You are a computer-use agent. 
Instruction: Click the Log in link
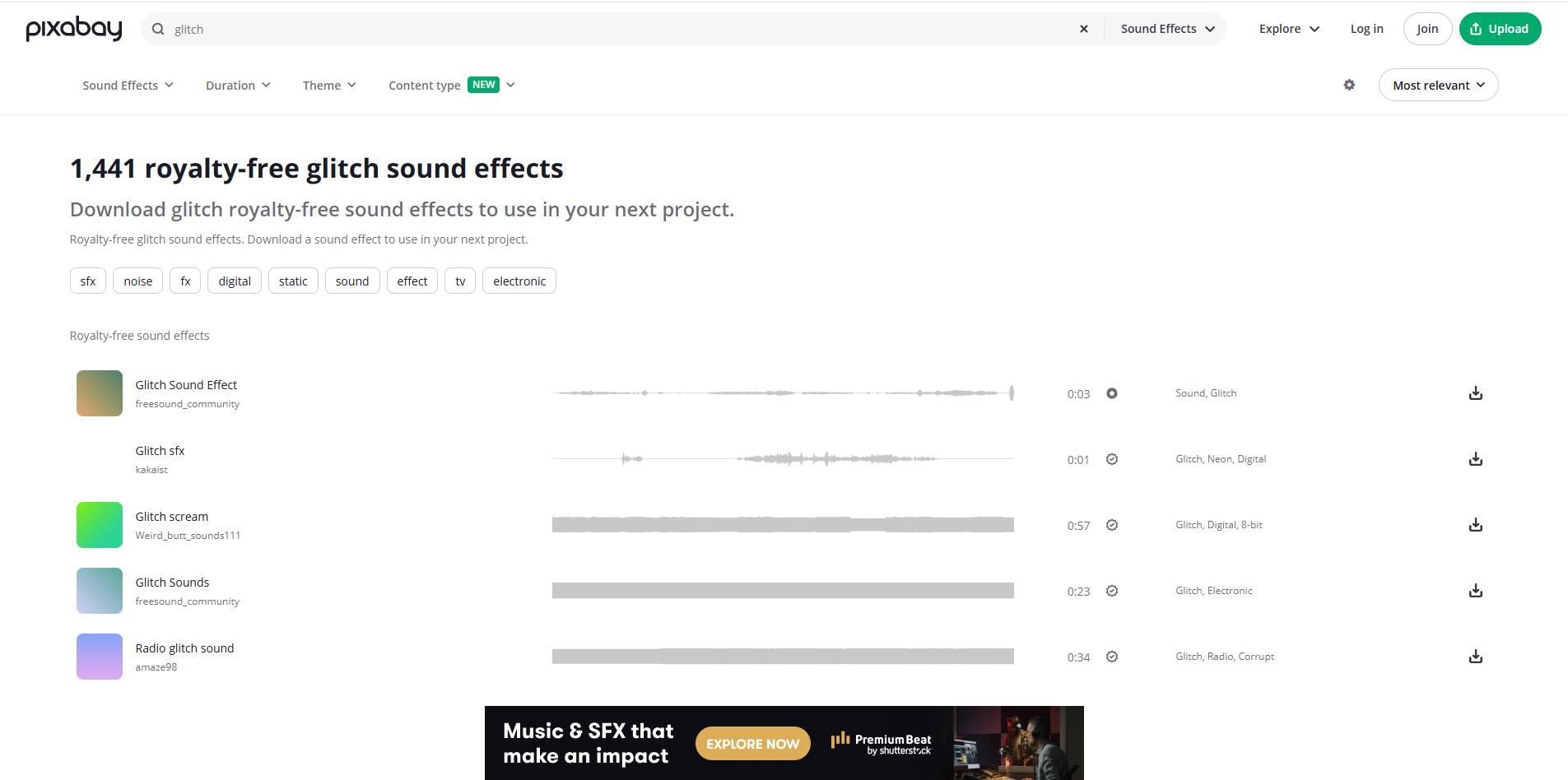tap(1366, 28)
